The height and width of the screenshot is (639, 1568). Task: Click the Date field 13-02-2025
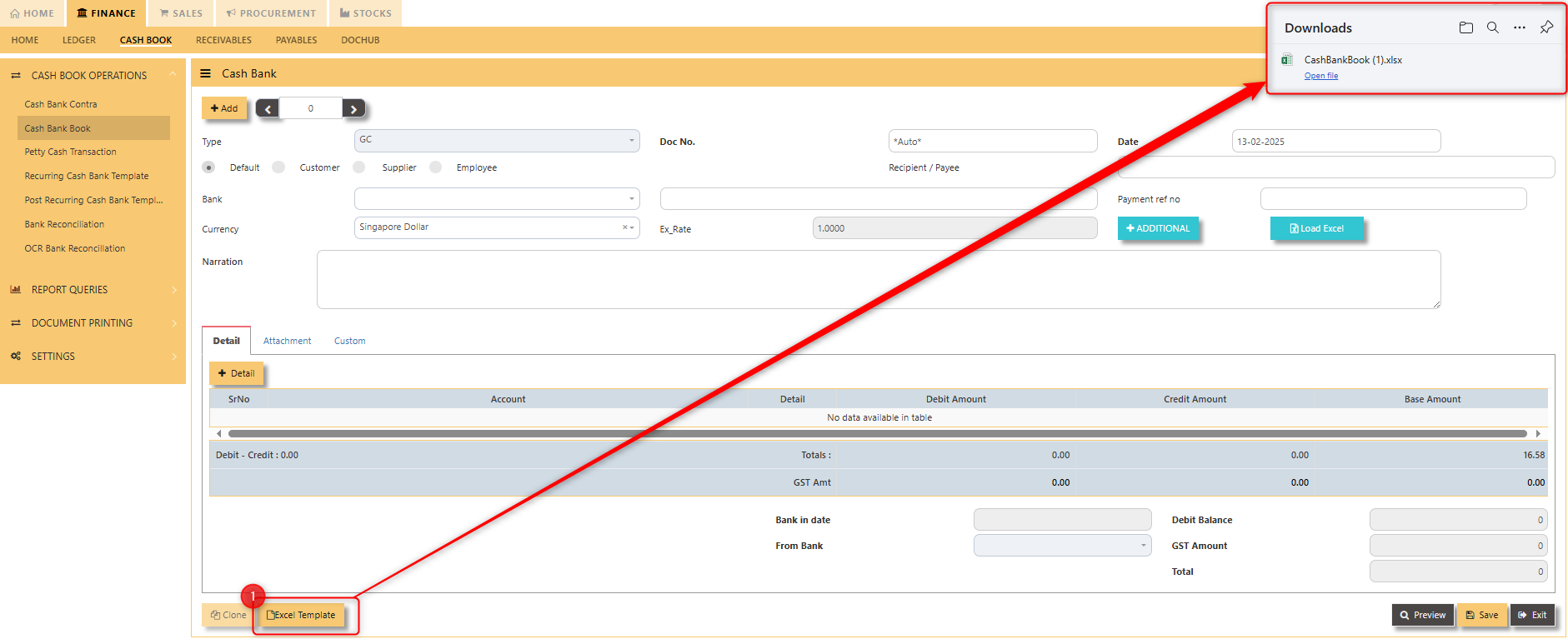coord(1336,141)
